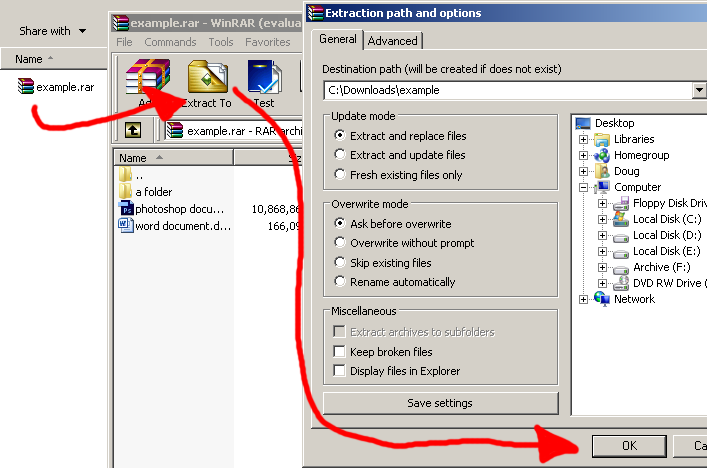Image resolution: width=707 pixels, height=468 pixels.
Task: Open the Destination path dropdown
Action: (699, 90)
